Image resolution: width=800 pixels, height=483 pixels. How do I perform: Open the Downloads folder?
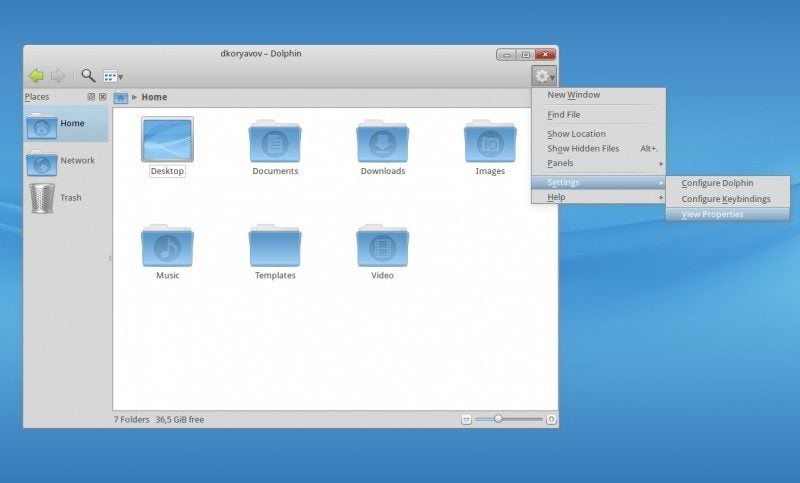382,143
